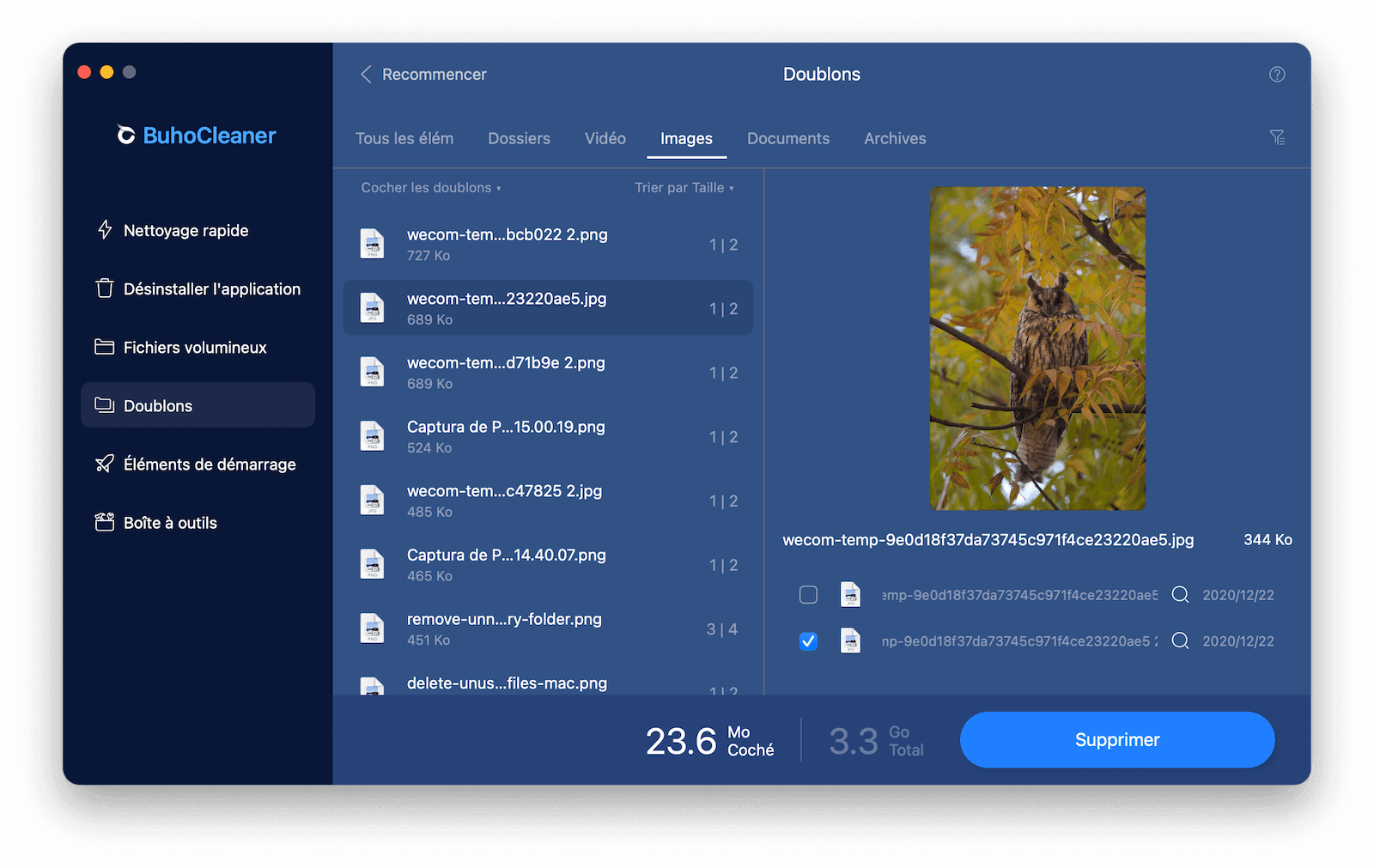This screenshot has height=868, width=1374.
Task: Click the Boîte à outils toolbox icon
Action: [x=105, y=522]
